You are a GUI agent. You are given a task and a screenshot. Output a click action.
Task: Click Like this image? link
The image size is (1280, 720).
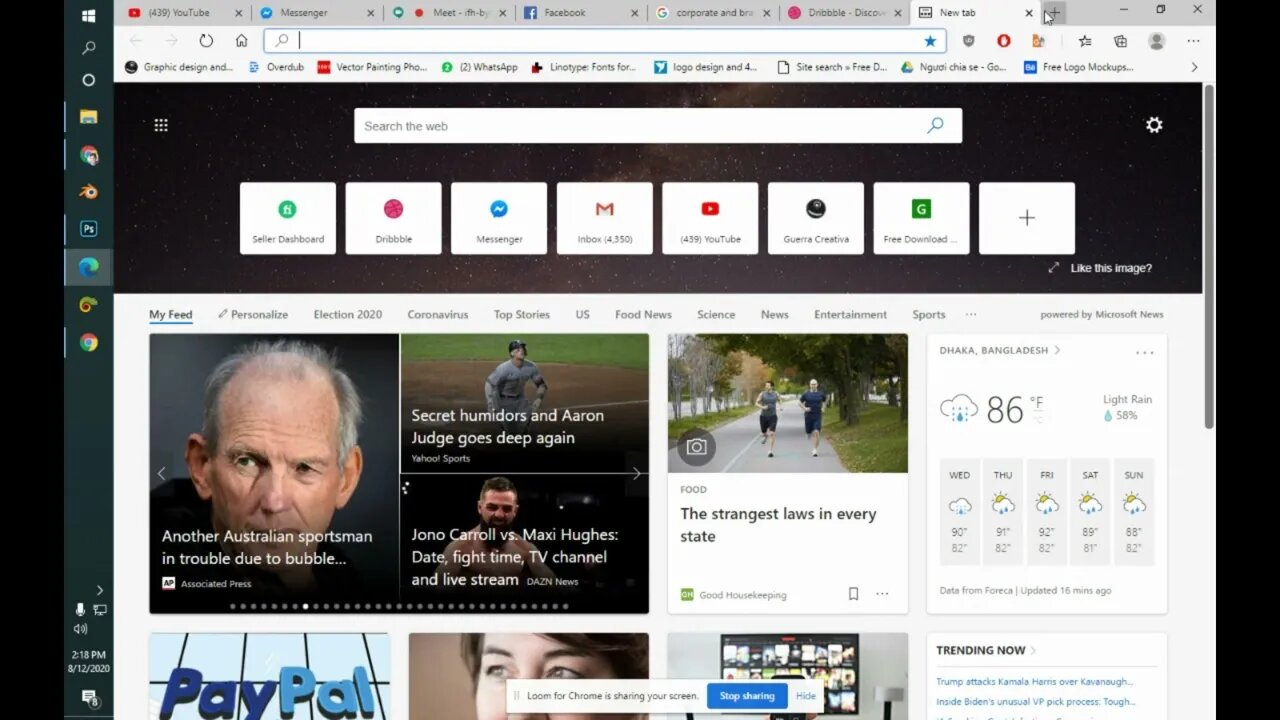coord(1110,268)
